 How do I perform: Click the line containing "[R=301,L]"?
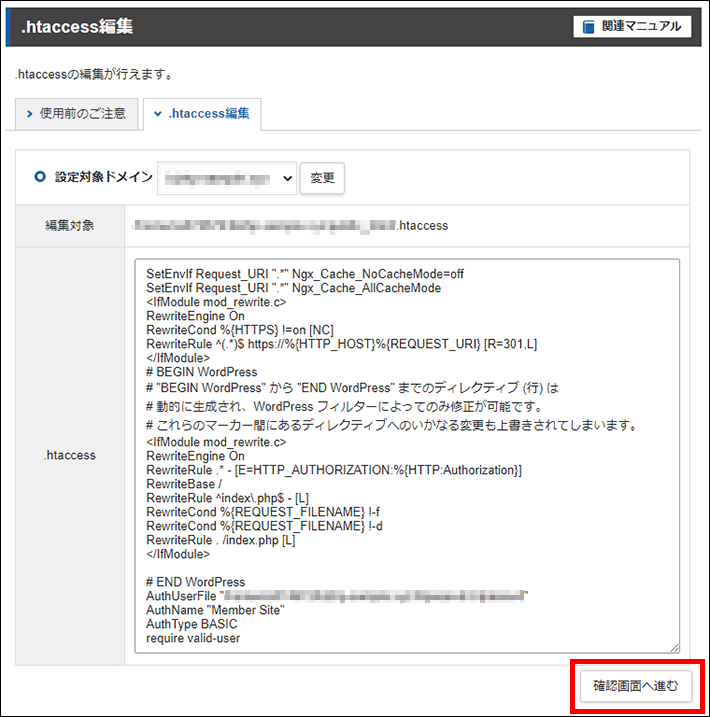[342, 344]
